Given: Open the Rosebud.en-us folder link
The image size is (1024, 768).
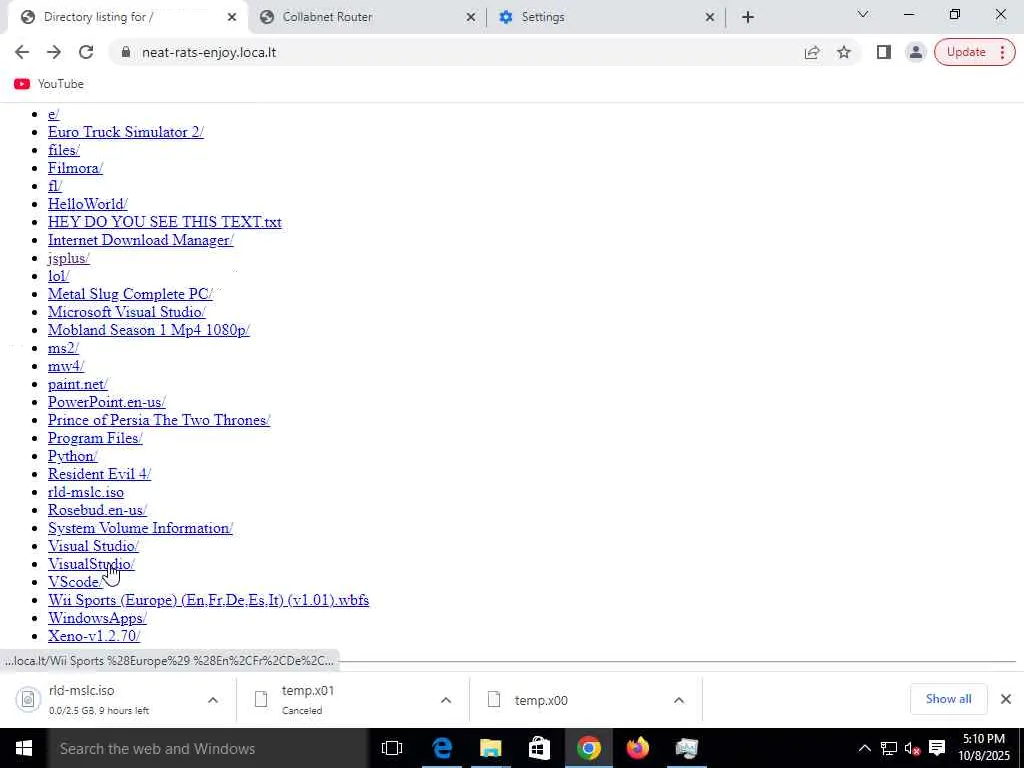Looking at the screenshot, I should [97, 510].
